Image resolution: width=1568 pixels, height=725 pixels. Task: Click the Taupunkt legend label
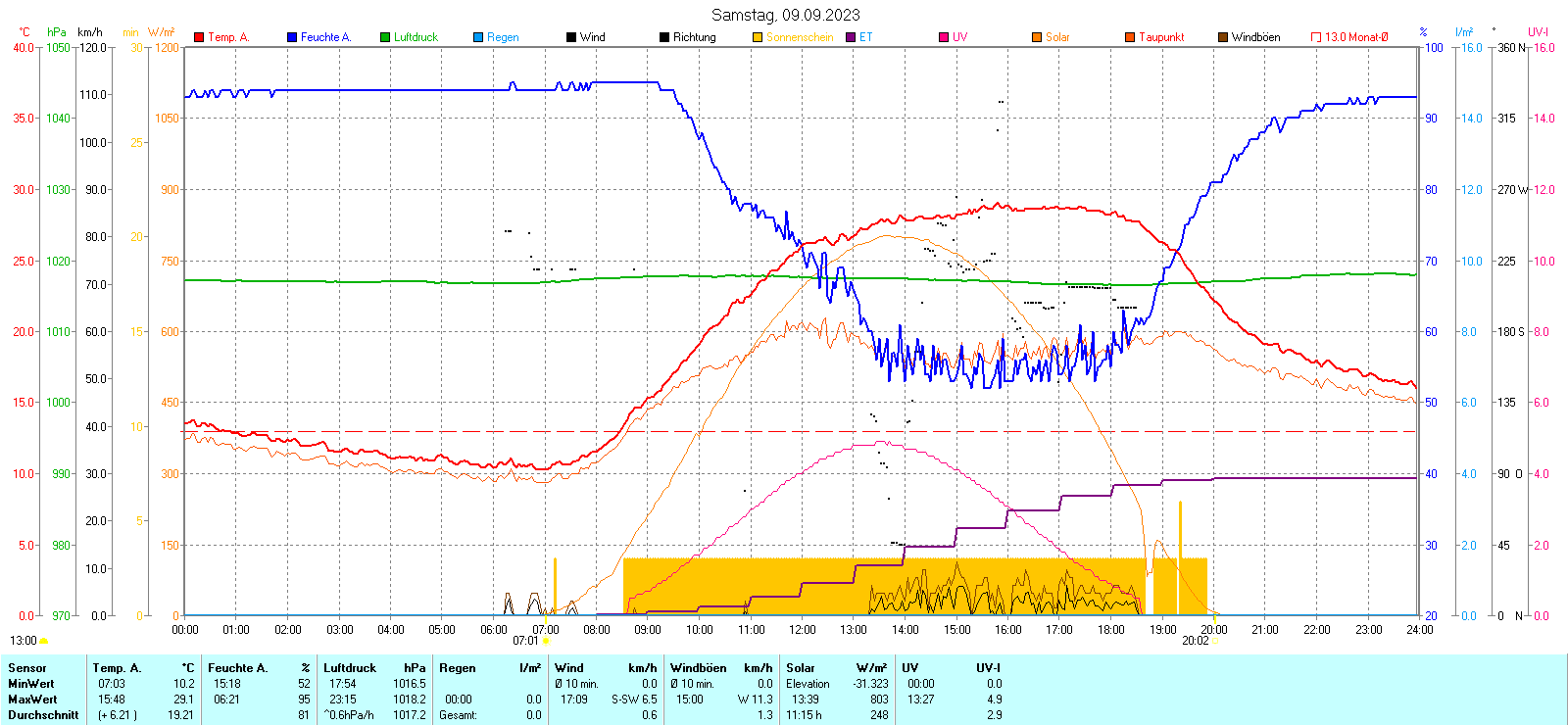pos(1161,37)
